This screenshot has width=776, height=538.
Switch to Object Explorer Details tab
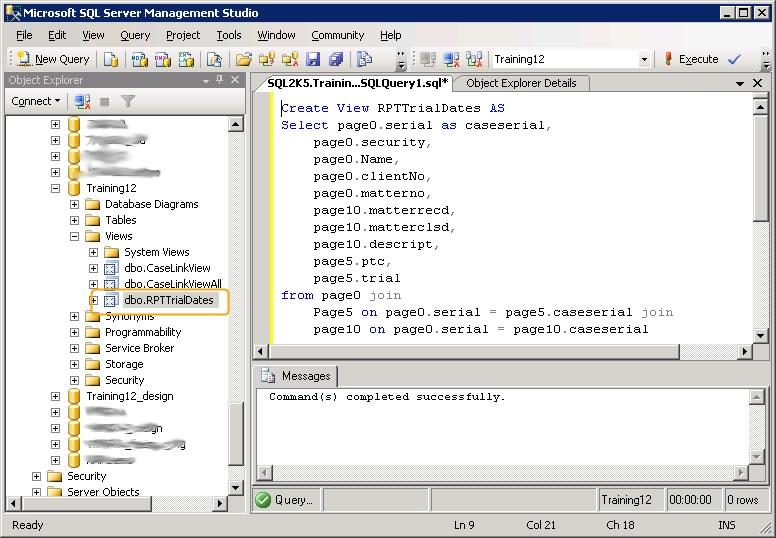pos(521,83)
